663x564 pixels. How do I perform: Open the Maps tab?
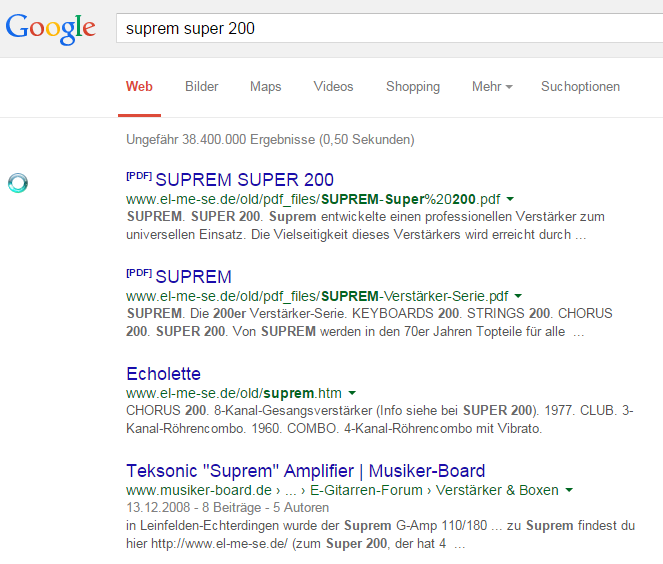(x=265, y=87)
